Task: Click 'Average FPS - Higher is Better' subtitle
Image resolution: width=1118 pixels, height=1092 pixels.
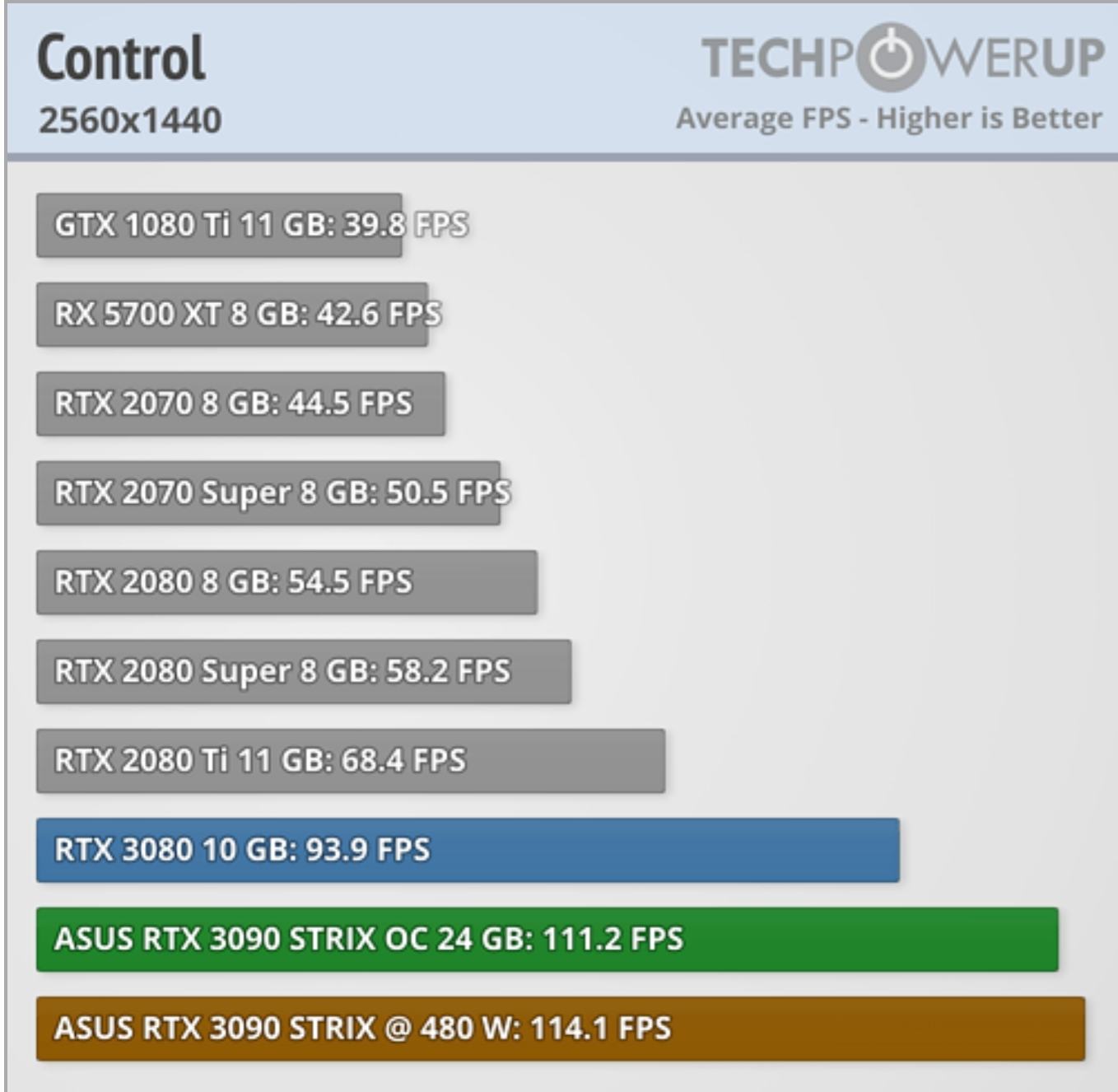Action: (x=888, y=119)
